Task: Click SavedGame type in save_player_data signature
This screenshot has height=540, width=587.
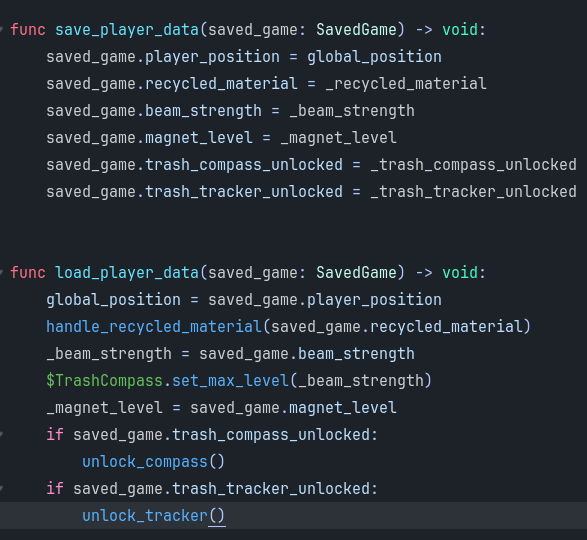Action: pyautogui.click(x=356, y=30)
